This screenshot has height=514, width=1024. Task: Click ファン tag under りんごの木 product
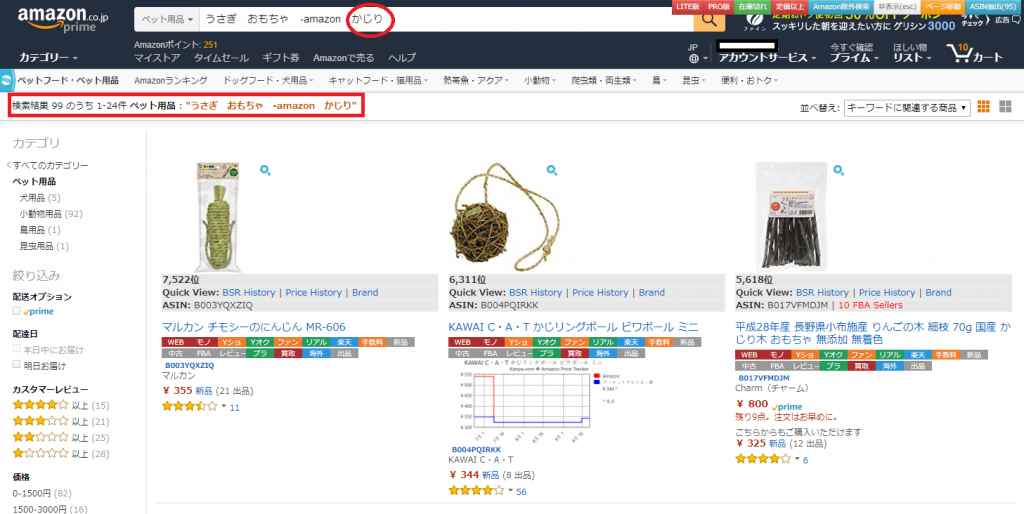(x=861, y=355)
